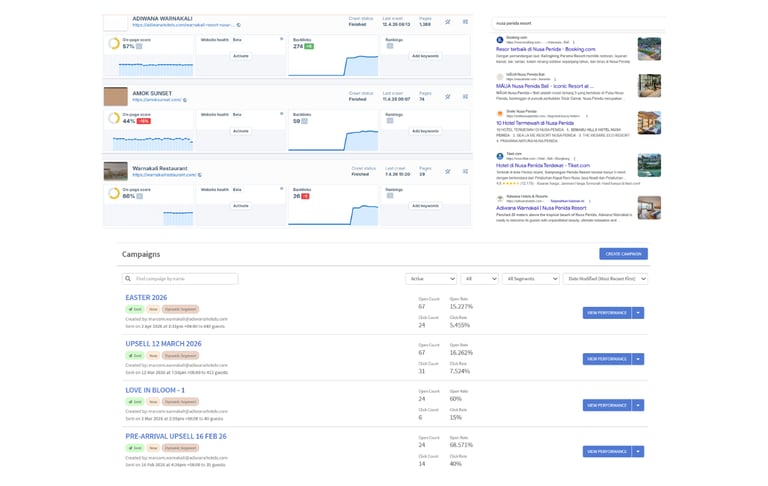Click the campaign name search field
The height and width of the screenshot is (486, 768).
180,279
